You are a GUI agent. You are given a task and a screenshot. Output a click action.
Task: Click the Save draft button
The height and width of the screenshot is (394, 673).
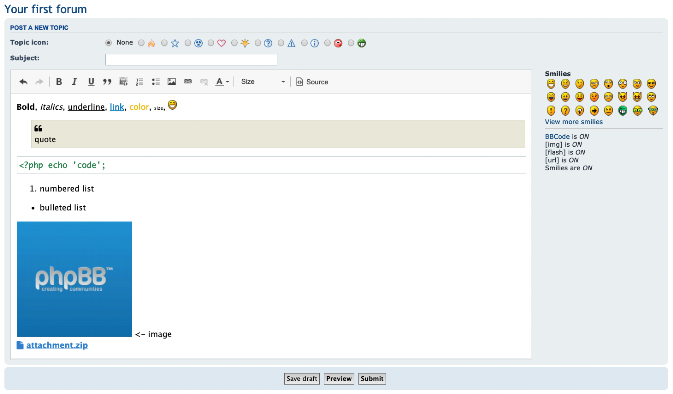tap(302, 379)
